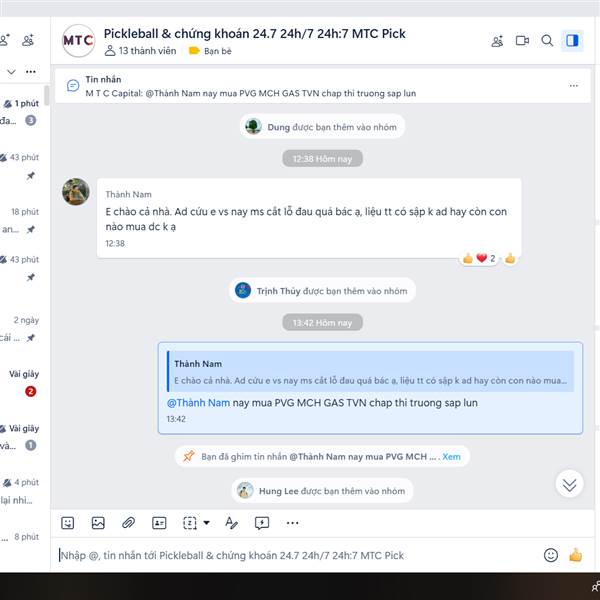Click Xem link on the pinned notice
Image resolution: width=600 pixels, height=600 pixels.
tap(452, 457)
